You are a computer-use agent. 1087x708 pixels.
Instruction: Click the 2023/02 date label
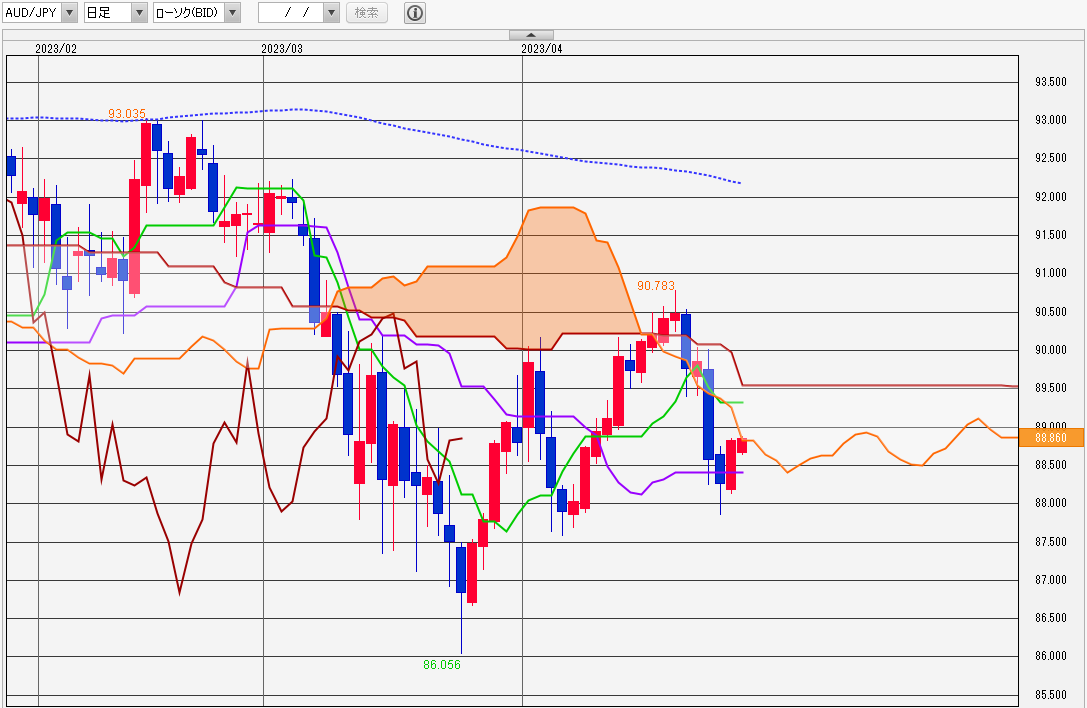pyautogui.click(x=55, y=49)
